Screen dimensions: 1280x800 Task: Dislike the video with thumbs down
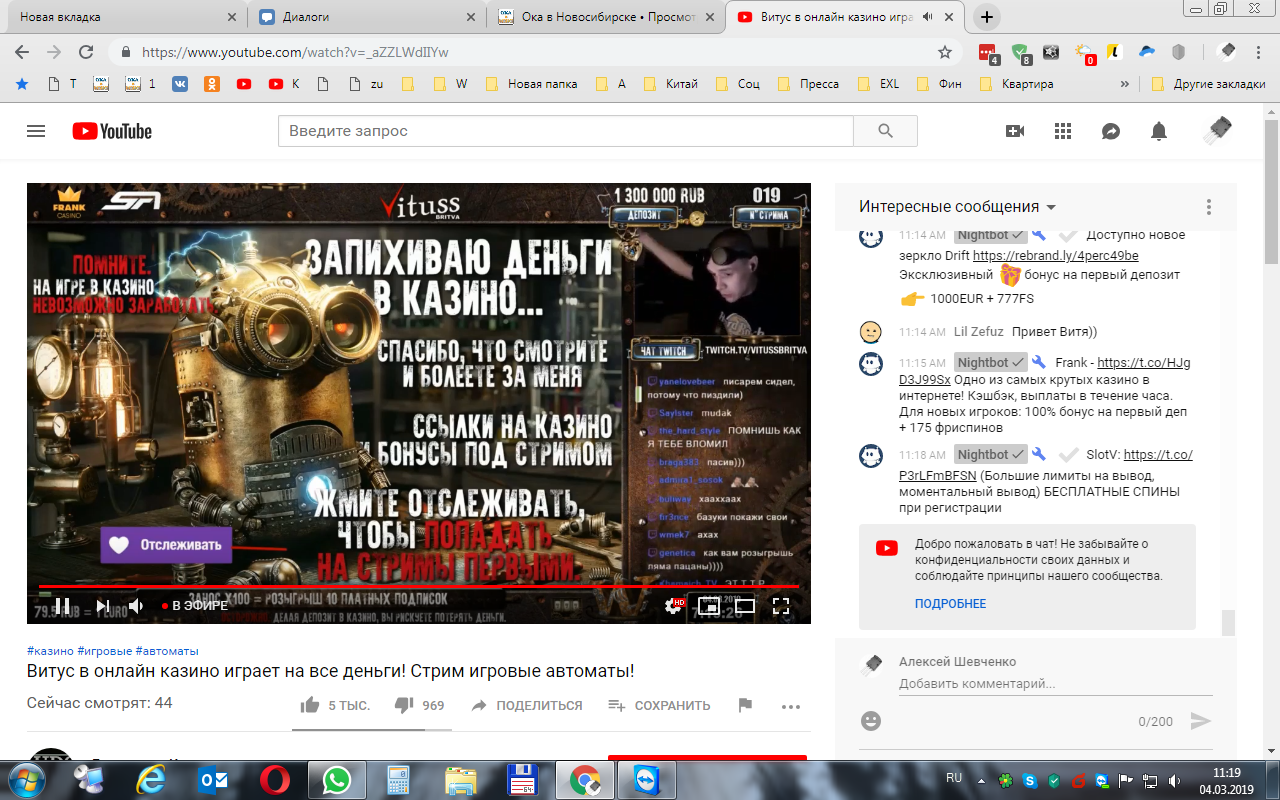click(x=404, y=705)
